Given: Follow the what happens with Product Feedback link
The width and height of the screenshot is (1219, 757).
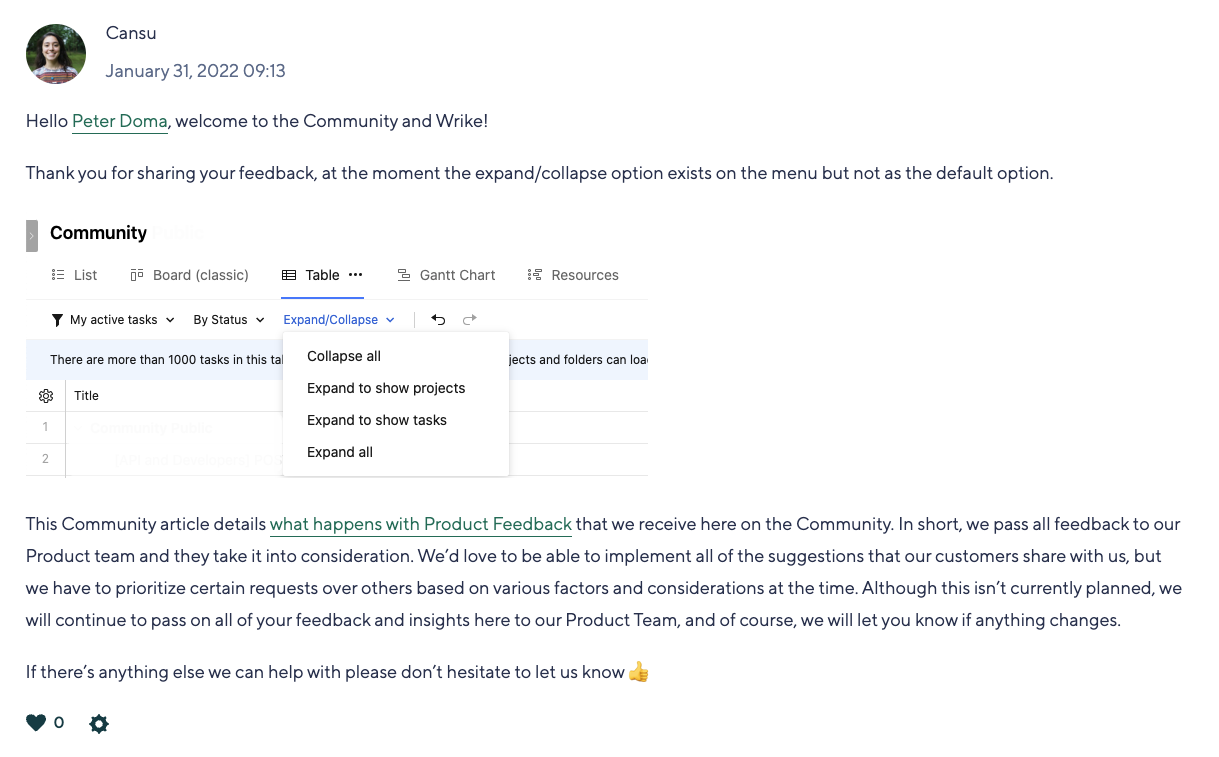Looking at the screenshot, I should 421,524.
